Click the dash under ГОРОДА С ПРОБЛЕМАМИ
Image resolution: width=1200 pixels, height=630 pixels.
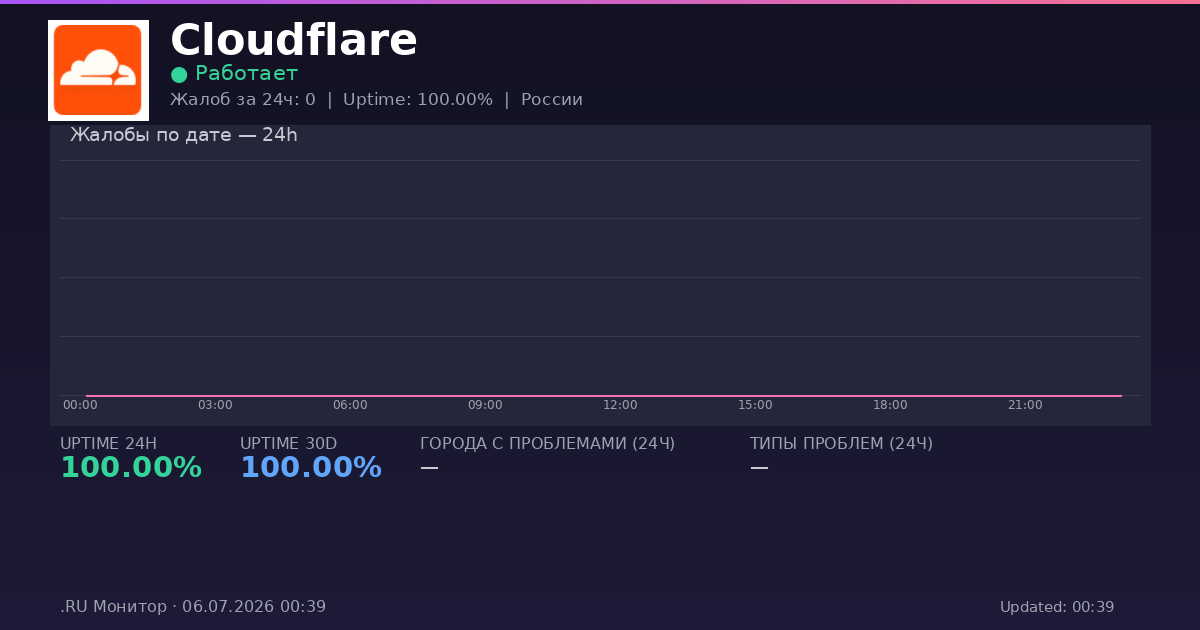[429, 467]
